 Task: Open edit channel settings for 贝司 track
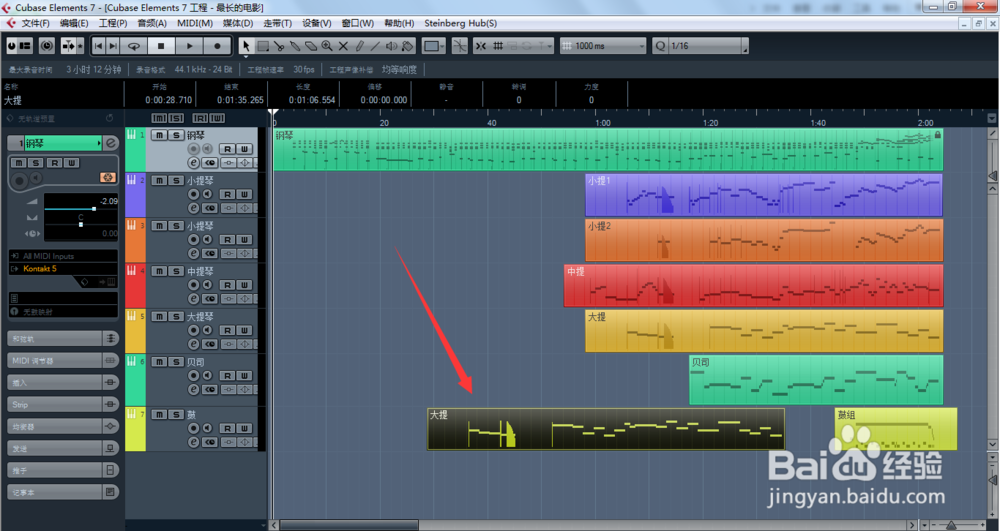(194, 389)
